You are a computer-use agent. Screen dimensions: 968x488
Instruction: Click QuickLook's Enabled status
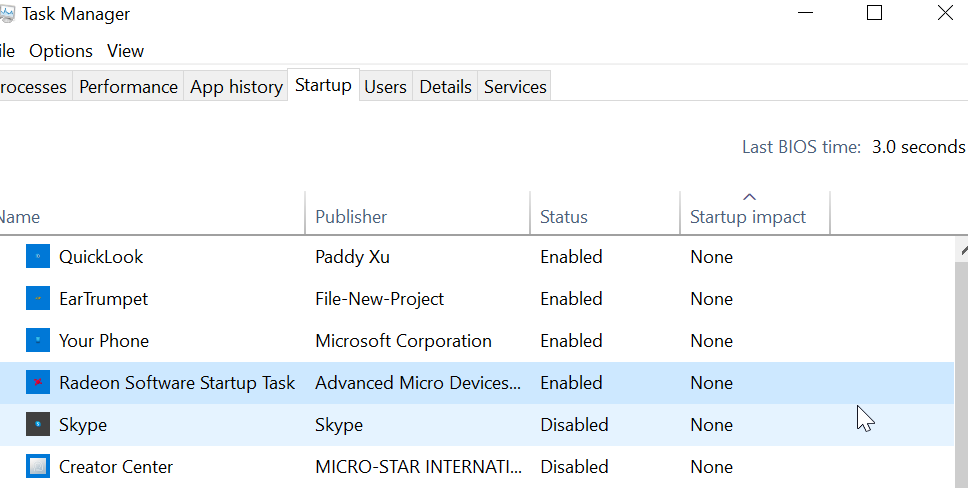click(571, 256)
